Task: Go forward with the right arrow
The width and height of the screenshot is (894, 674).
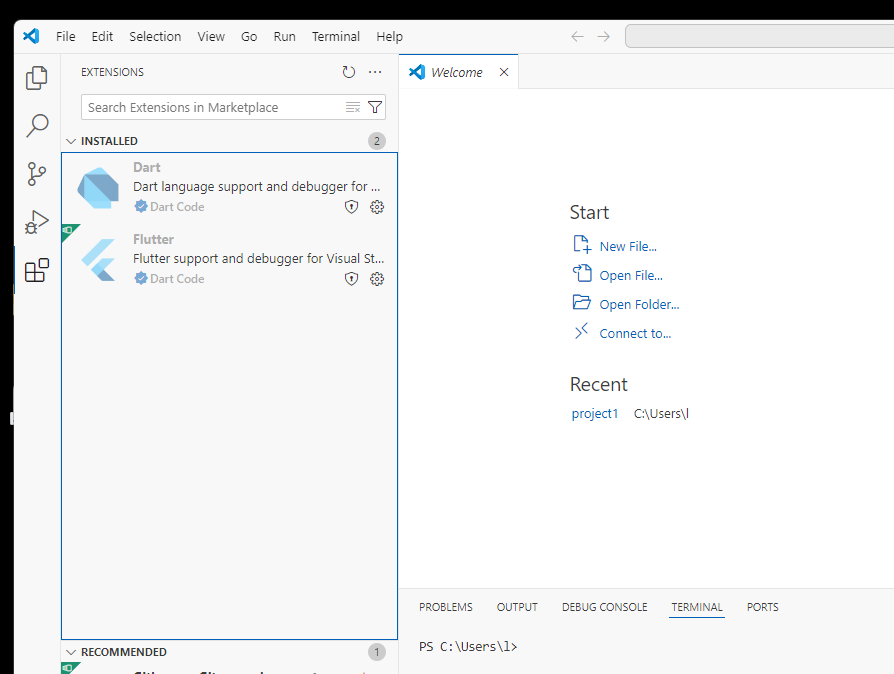Action: (x=603, y=36)
